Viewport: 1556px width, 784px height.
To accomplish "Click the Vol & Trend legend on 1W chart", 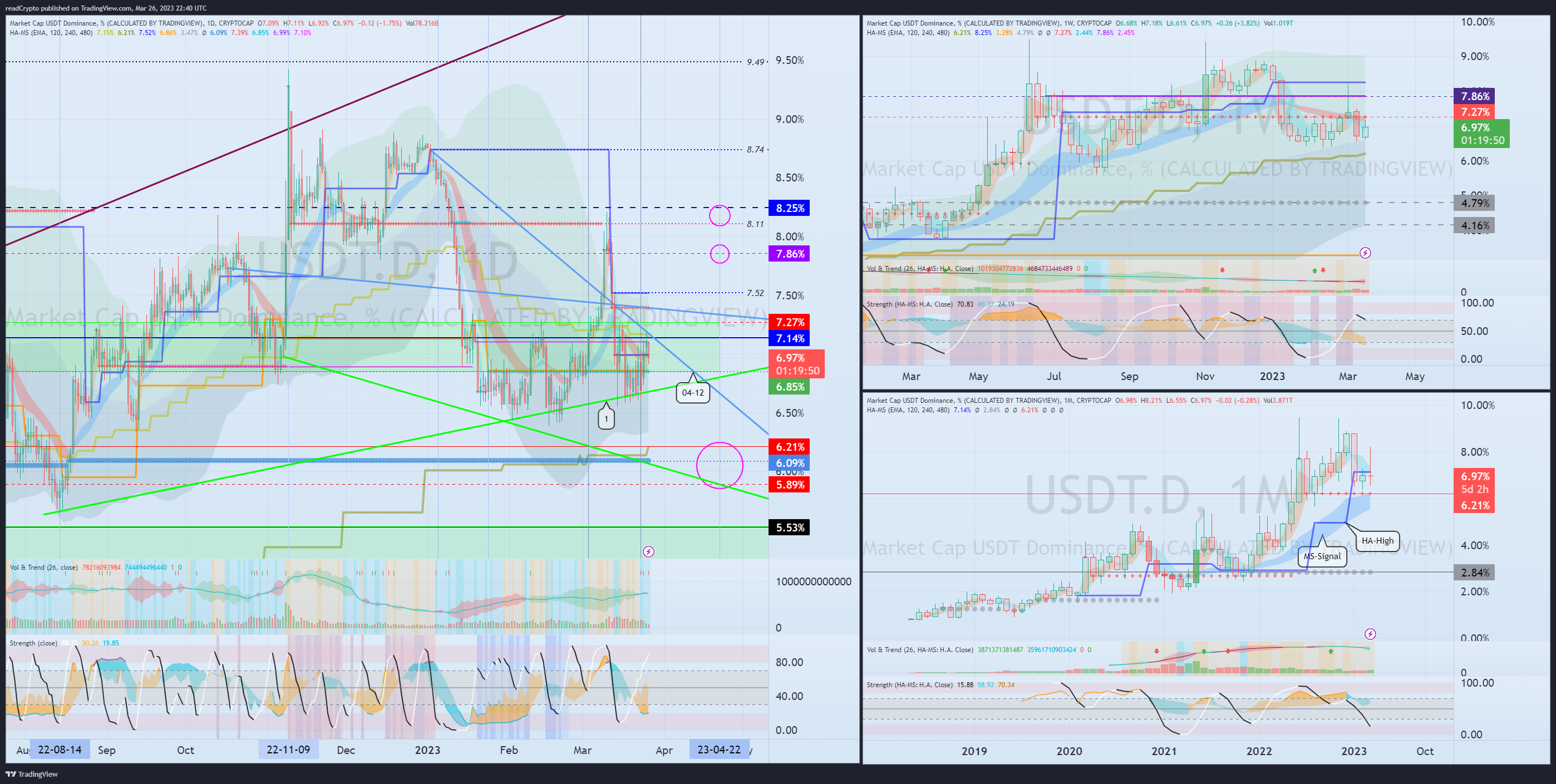I will pyautogui.click(x=977, y=269).
